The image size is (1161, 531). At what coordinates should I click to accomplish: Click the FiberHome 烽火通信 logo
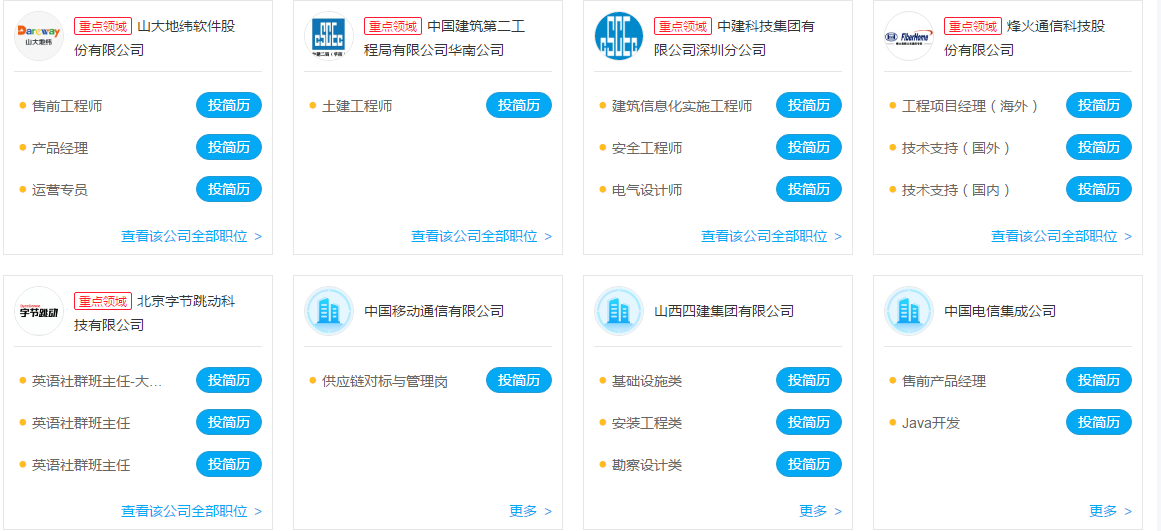tap(909, 36)
